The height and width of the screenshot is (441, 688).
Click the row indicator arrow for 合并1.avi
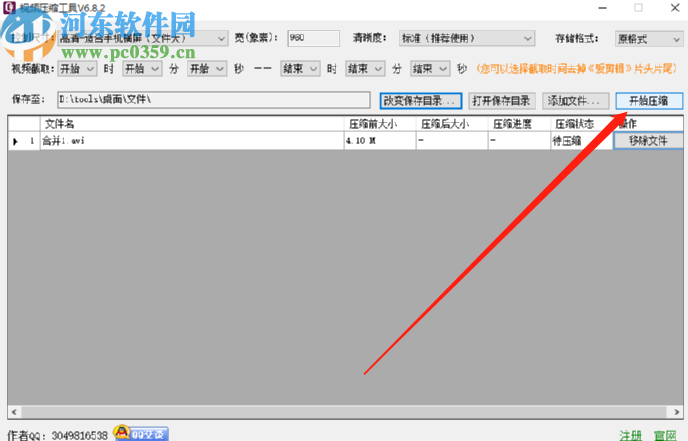coord(15,141)
